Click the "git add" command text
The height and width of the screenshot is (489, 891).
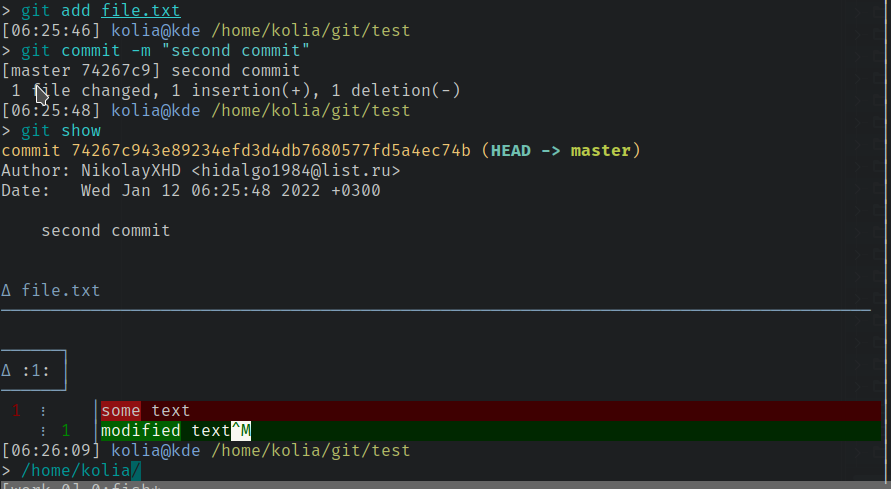click(56, 10)
